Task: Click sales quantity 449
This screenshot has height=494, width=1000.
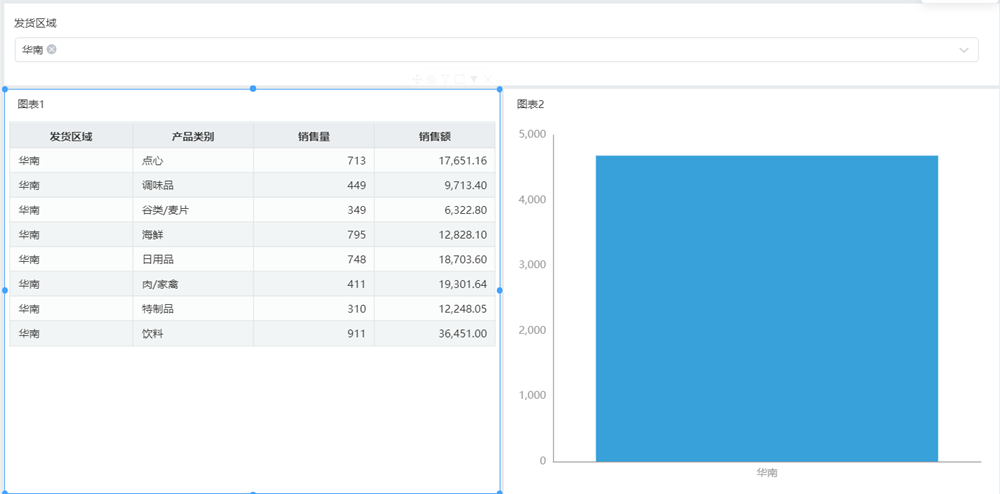Action: (314, 185)
